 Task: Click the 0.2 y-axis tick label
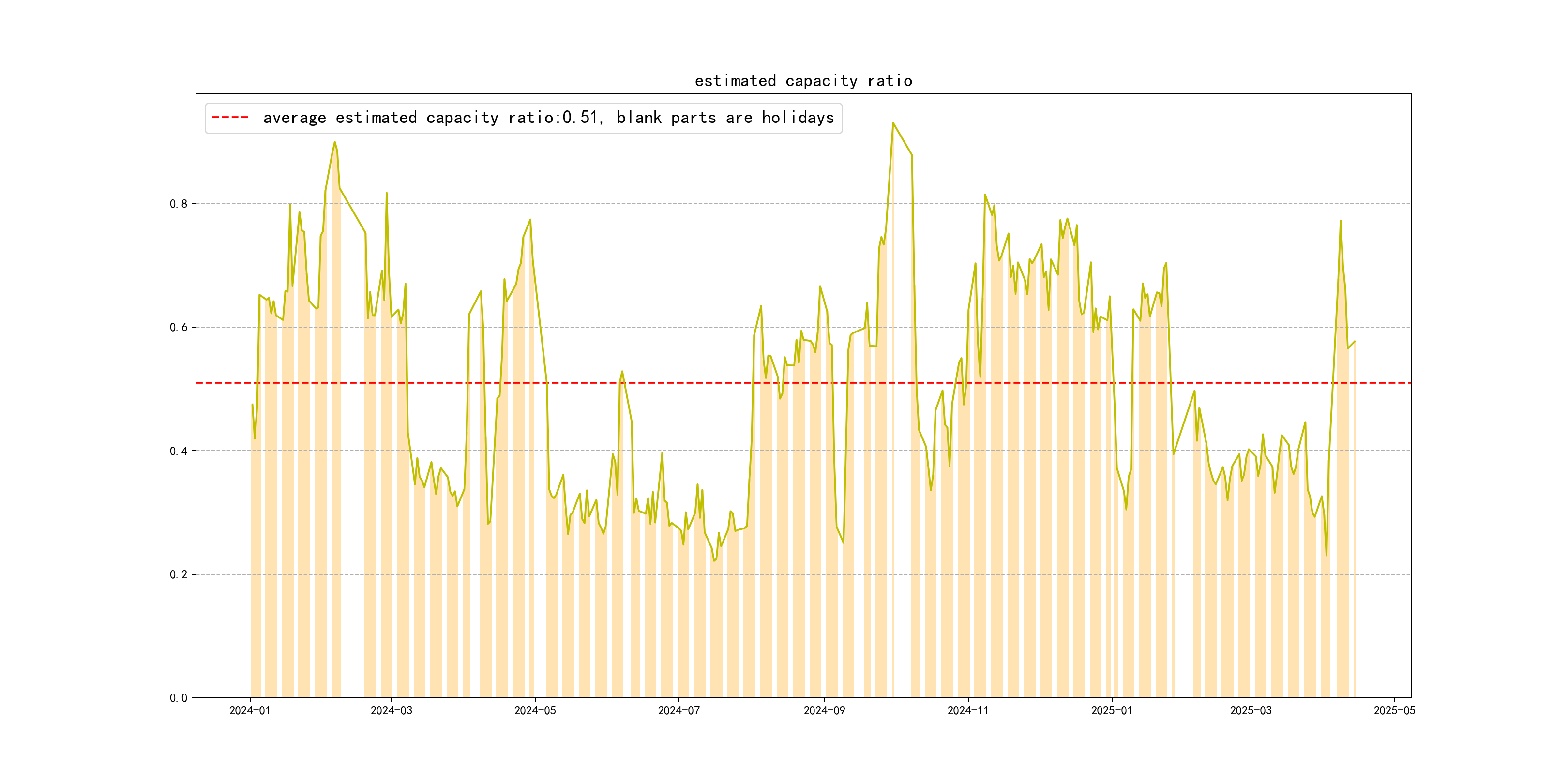tap(179, 574)
